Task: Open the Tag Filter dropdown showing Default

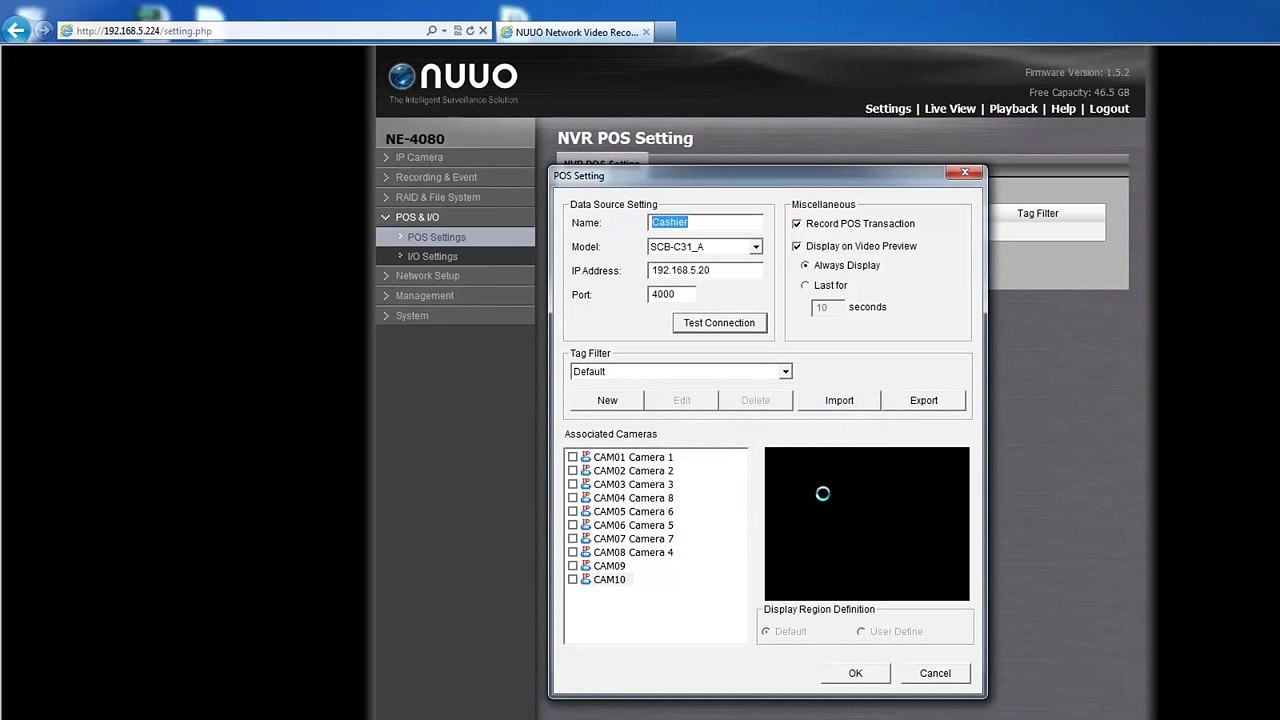Action: [785, 372]
